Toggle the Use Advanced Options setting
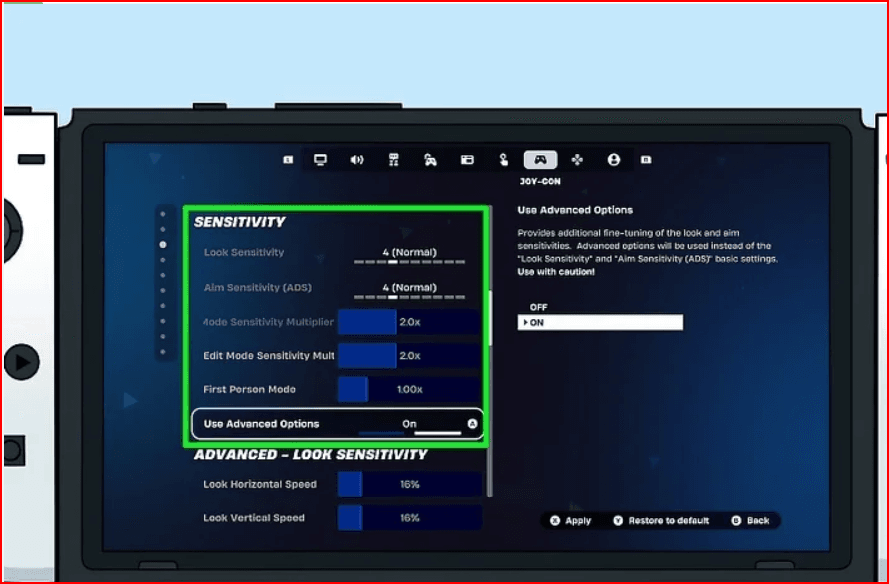889x584 pixels. coord(336,424)
